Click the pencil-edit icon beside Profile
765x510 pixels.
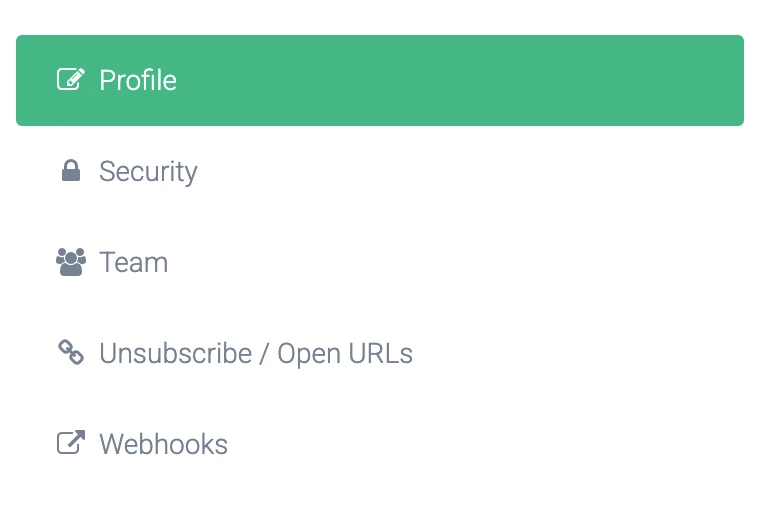(70, 80)
